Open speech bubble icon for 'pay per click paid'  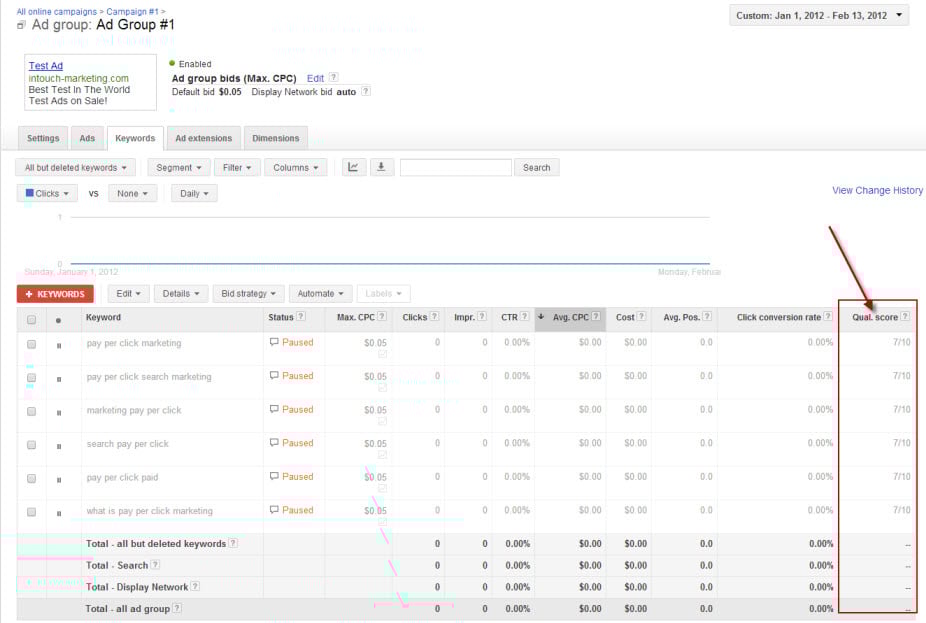coord(274,477)
